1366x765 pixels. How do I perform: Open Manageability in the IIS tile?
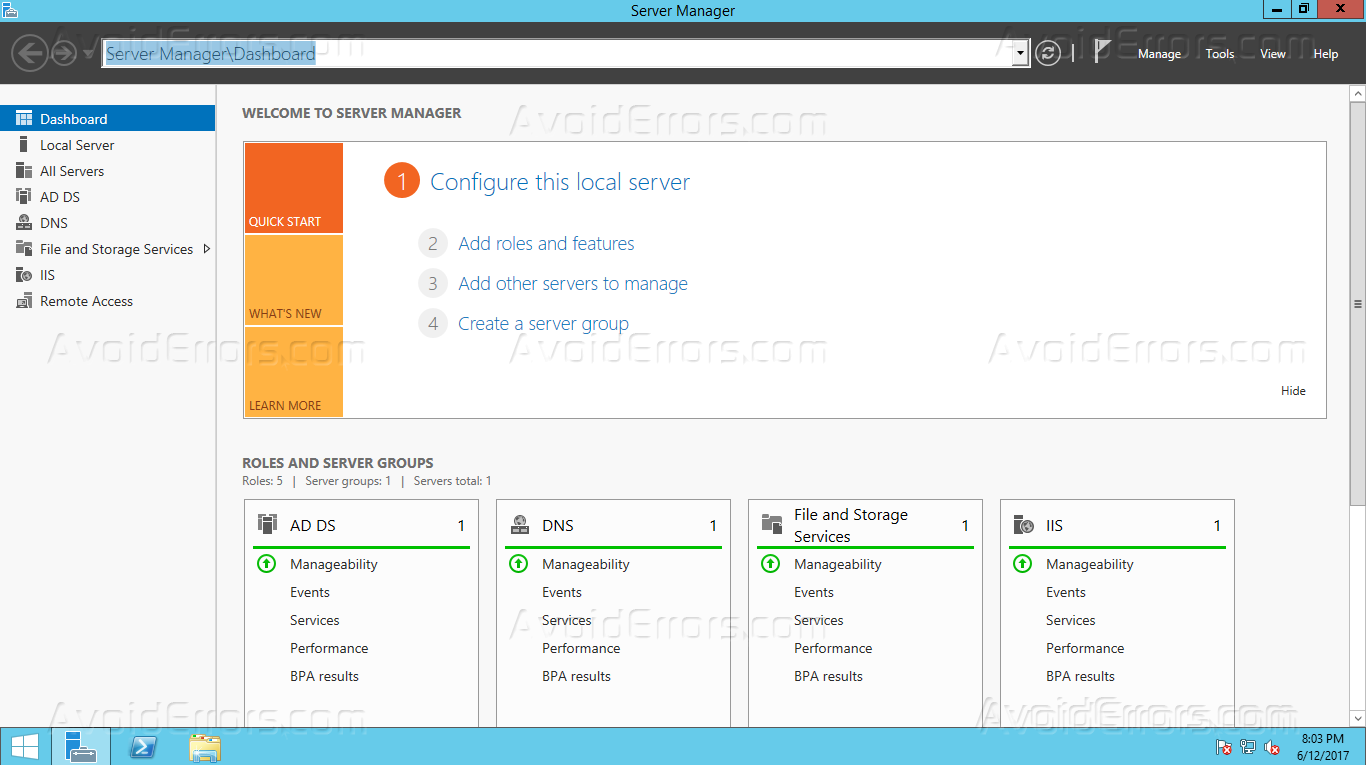point(1090,564)
